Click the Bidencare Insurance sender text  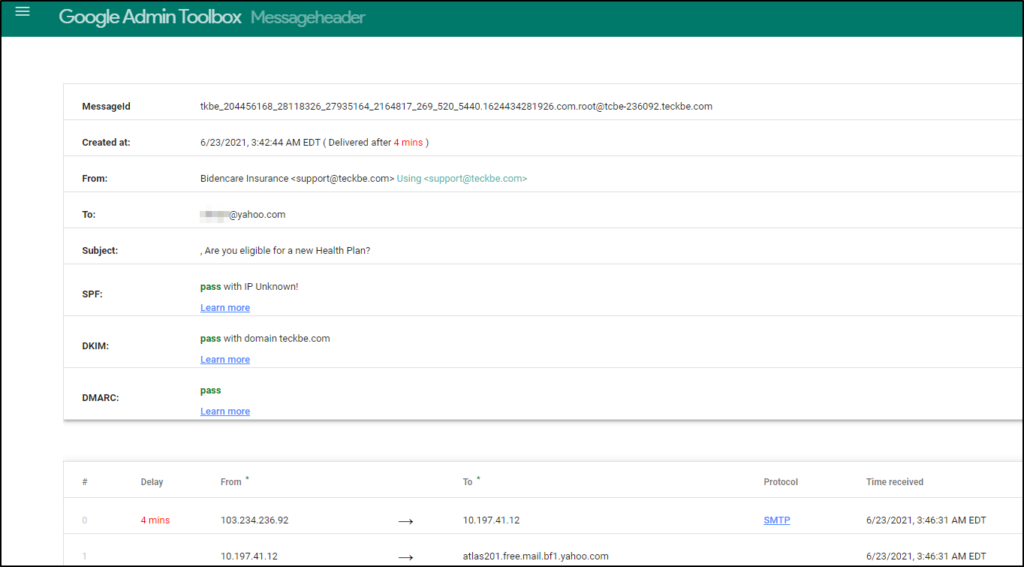(x=297, y=178)
